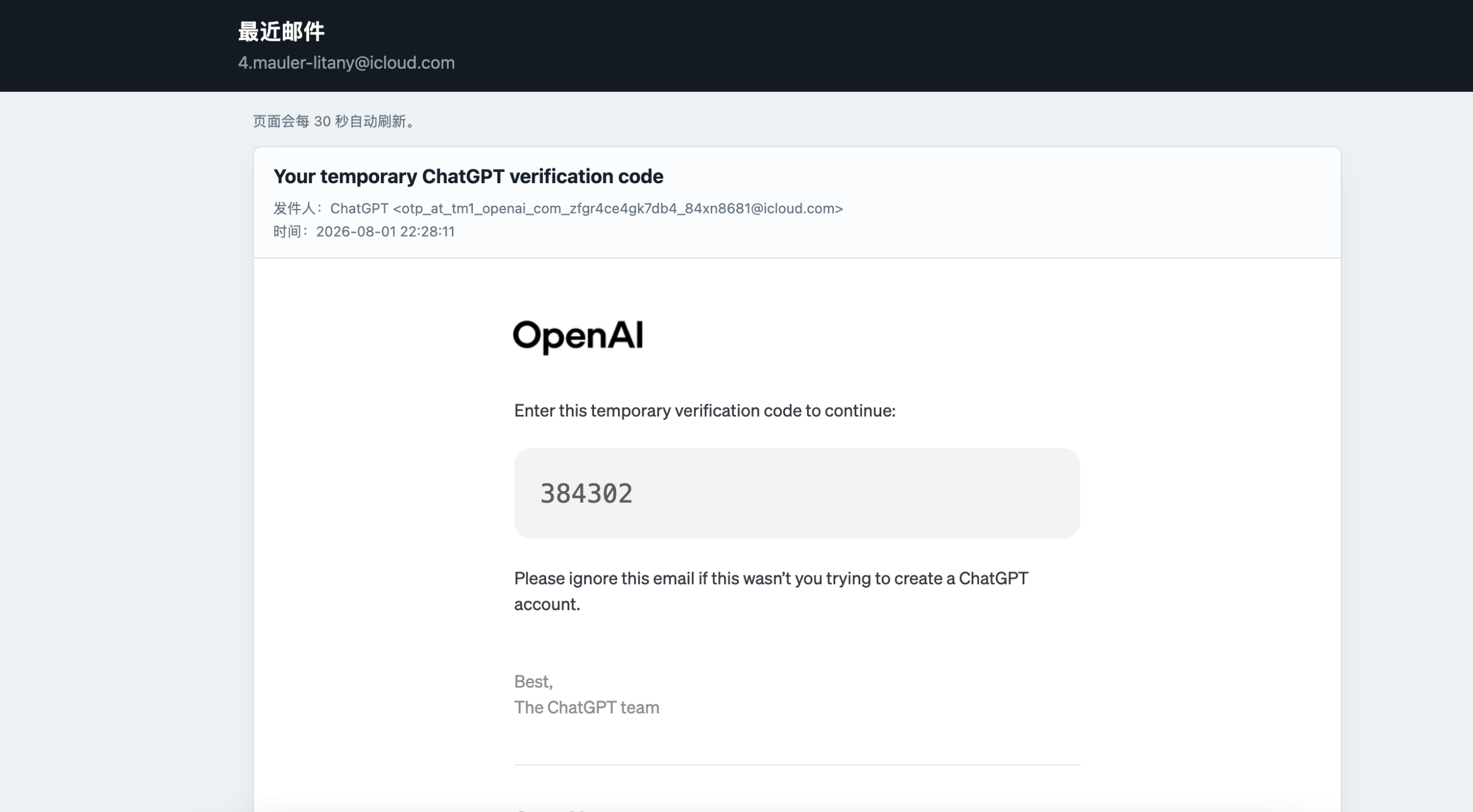Screen dimensions: 1473x812
Task: Click the Best, sign-off text
Action: (533, 681)
